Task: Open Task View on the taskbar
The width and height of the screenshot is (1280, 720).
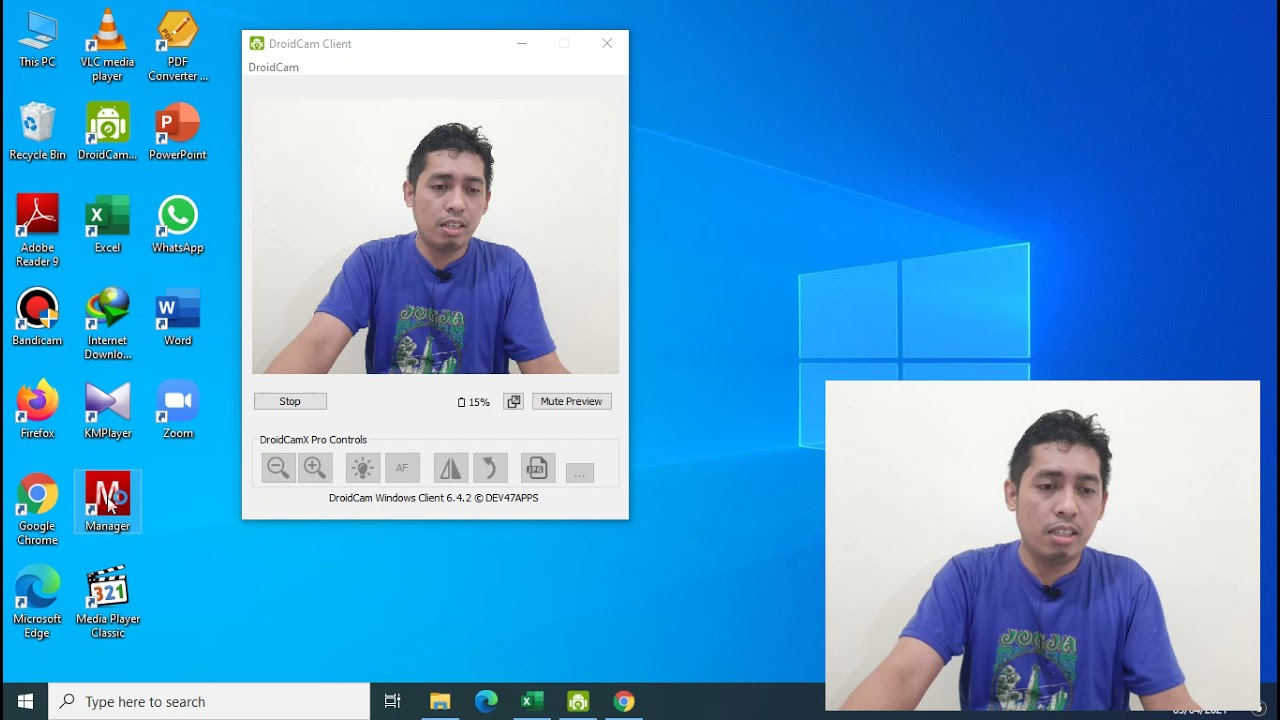Action: pos(393,701)
